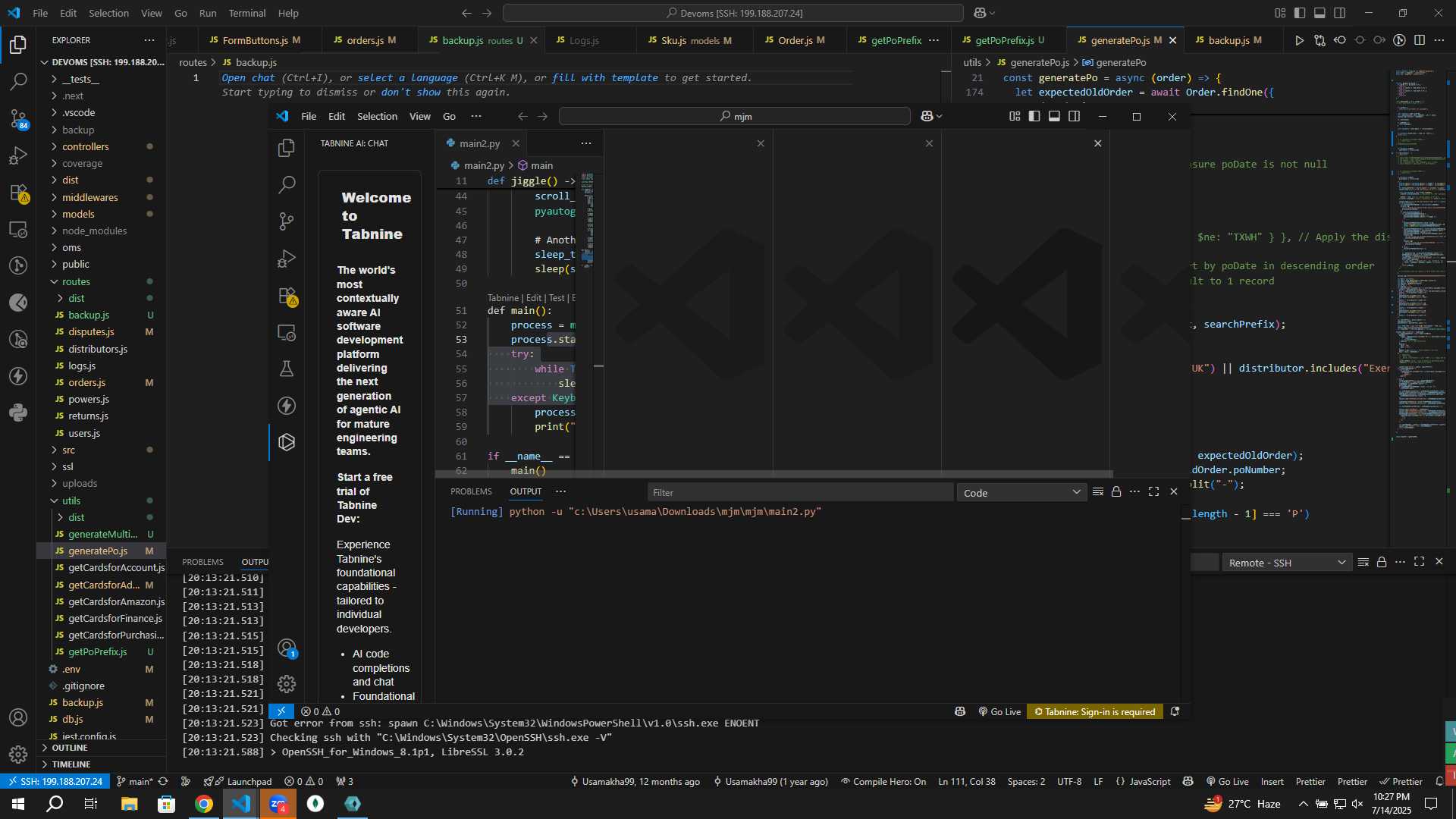Open Explorer view in main window activity bar
Viewport: 1456px width, 819px height.
click(x=18, y=45)
